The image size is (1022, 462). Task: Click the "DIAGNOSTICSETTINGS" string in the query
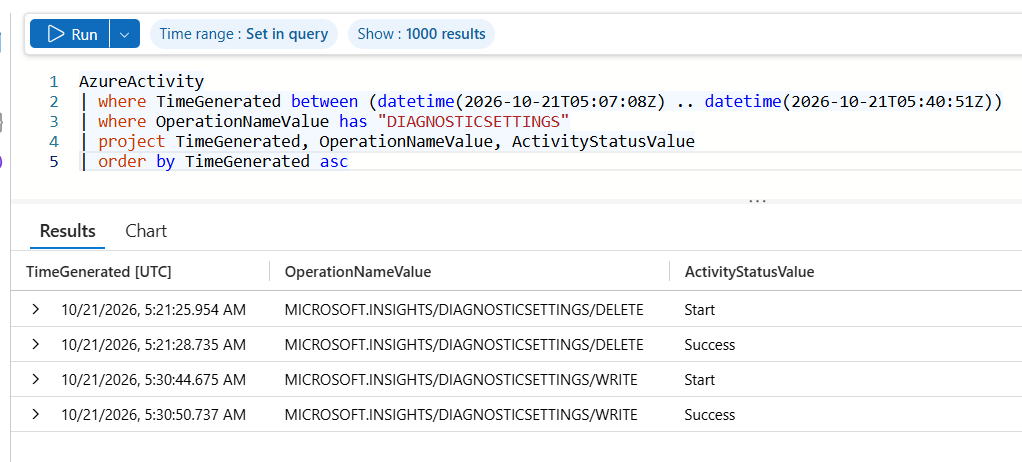pos(474,122)
